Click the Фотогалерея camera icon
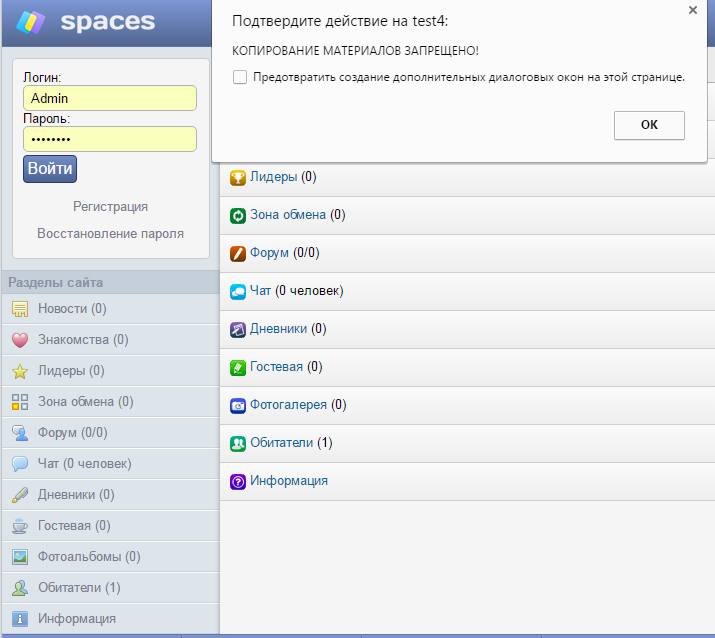The width and height of the screenshot is (715, 638). 238,405
